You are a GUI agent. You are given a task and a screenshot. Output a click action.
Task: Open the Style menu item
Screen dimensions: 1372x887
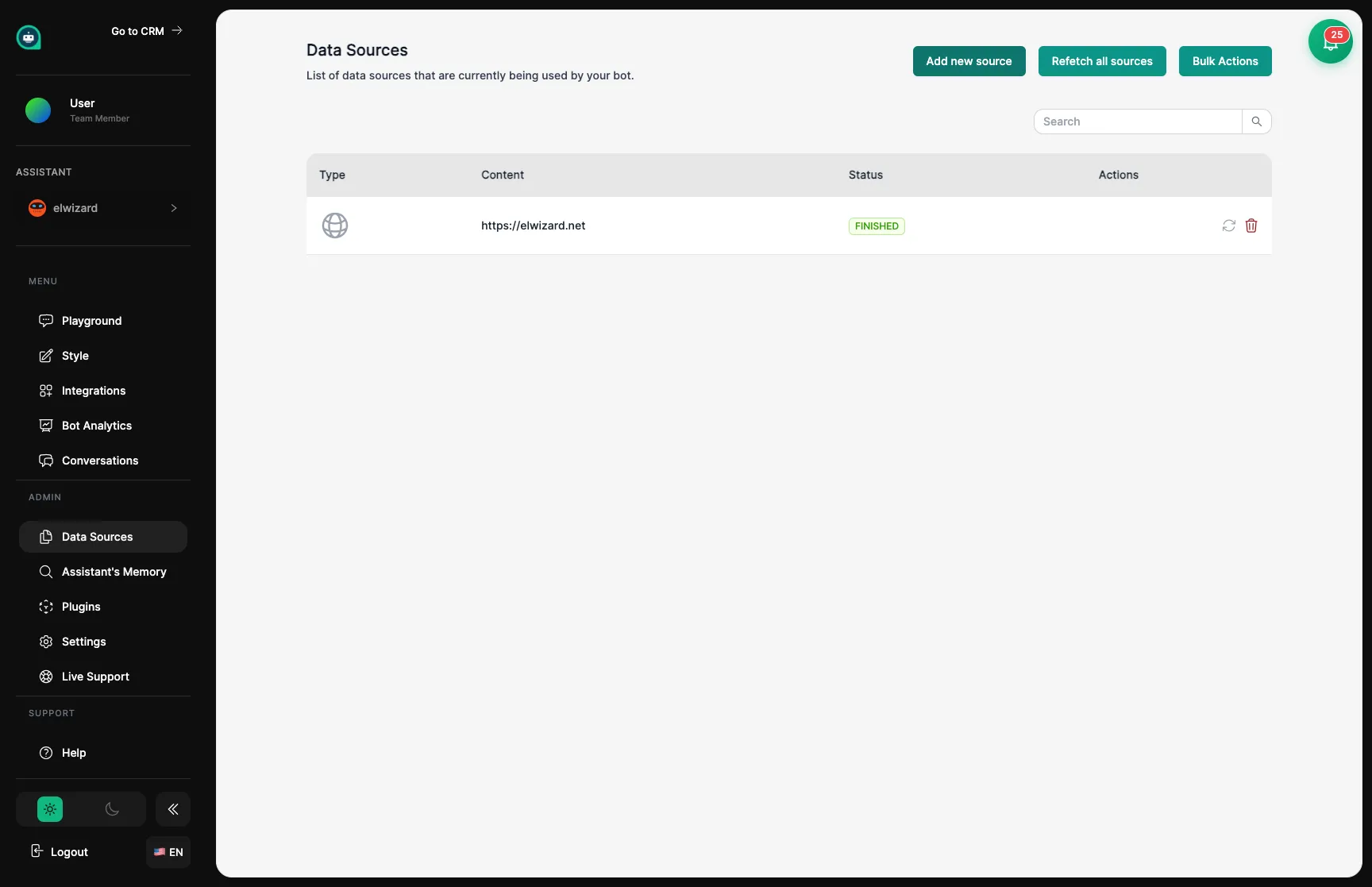coord(103,356)
